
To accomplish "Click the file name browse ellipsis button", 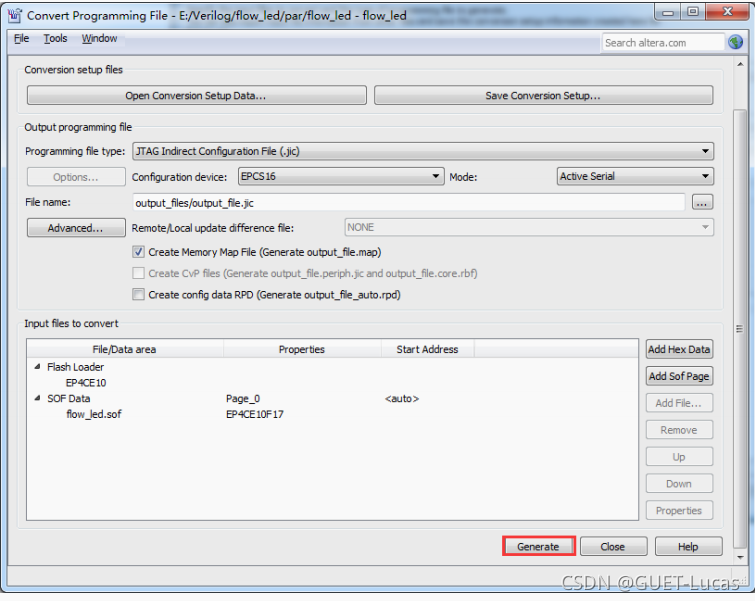I will [x=702, y=203].
